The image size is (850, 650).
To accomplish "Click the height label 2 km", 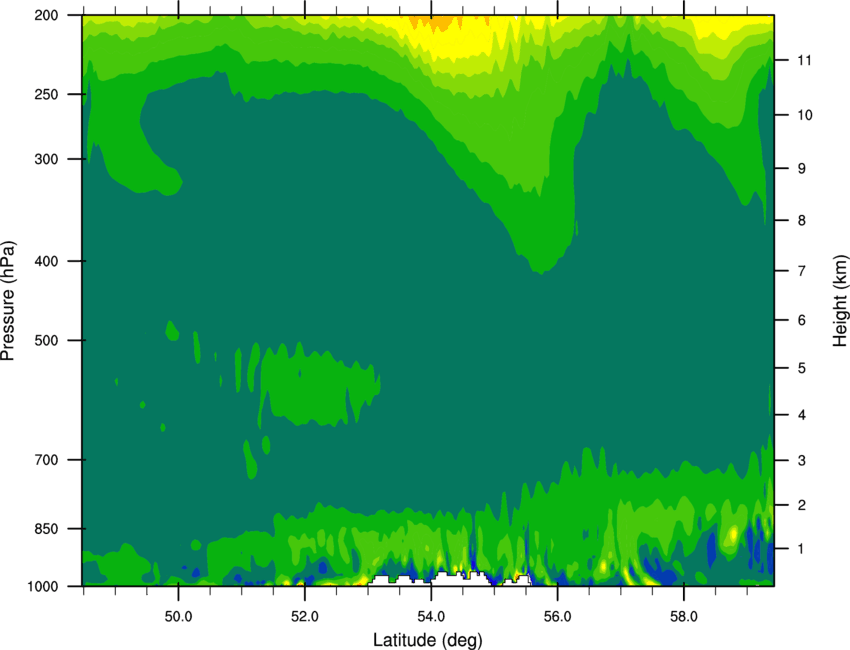I will point(801,505).
